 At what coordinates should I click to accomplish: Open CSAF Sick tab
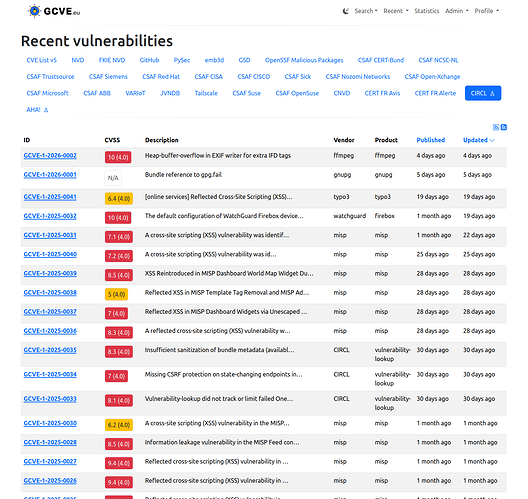(298, 77)
